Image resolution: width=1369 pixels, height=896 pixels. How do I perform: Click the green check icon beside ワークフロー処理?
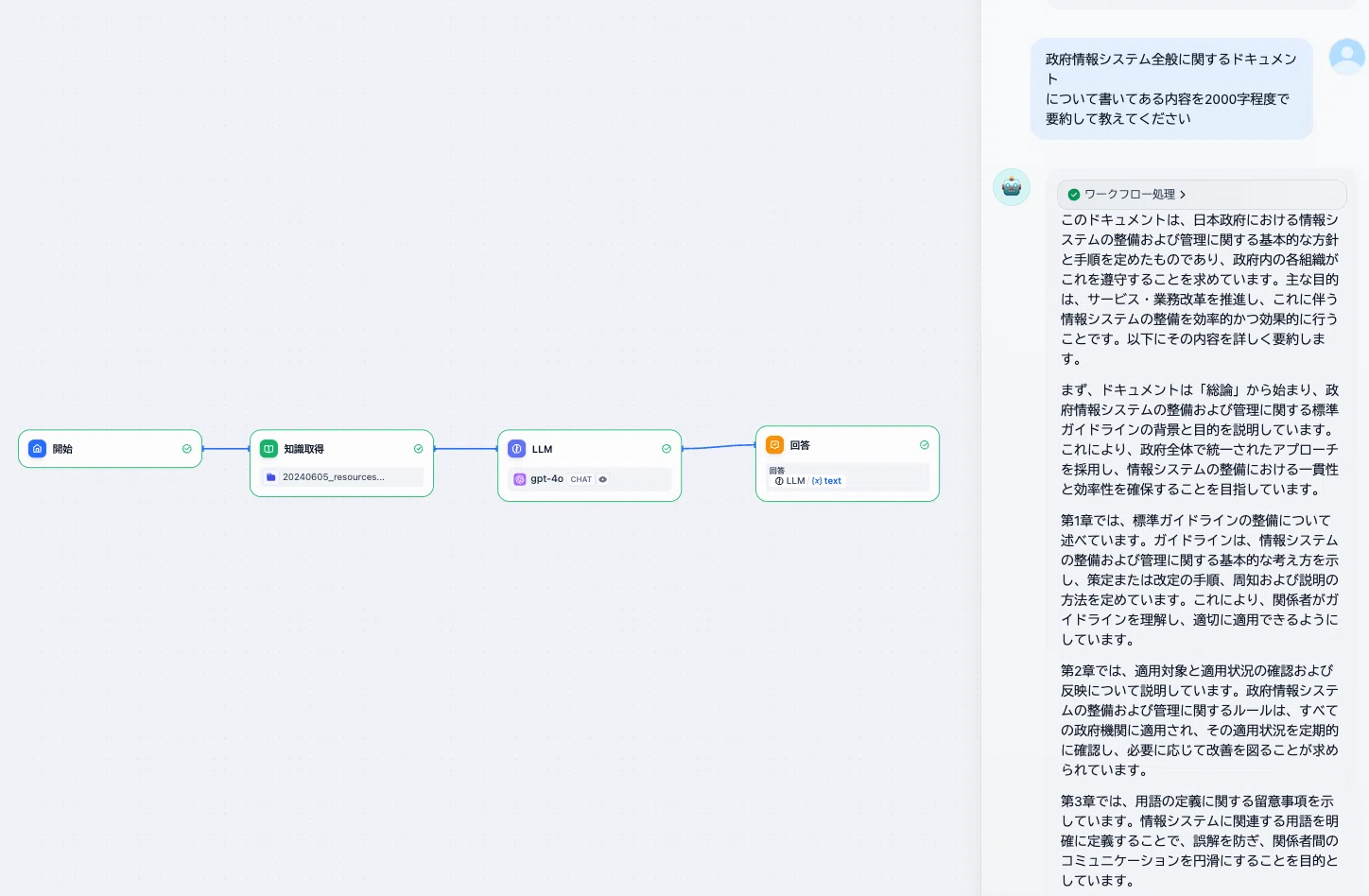click(1074, 195)
